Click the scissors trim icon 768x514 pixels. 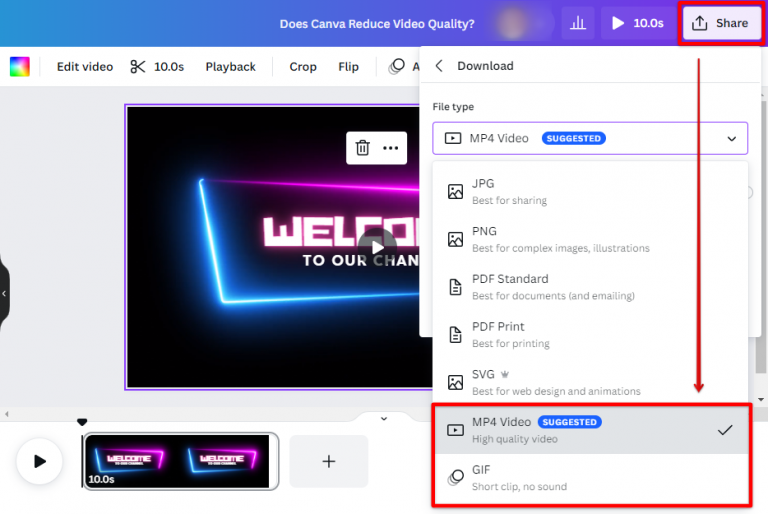tap(138, 67)
